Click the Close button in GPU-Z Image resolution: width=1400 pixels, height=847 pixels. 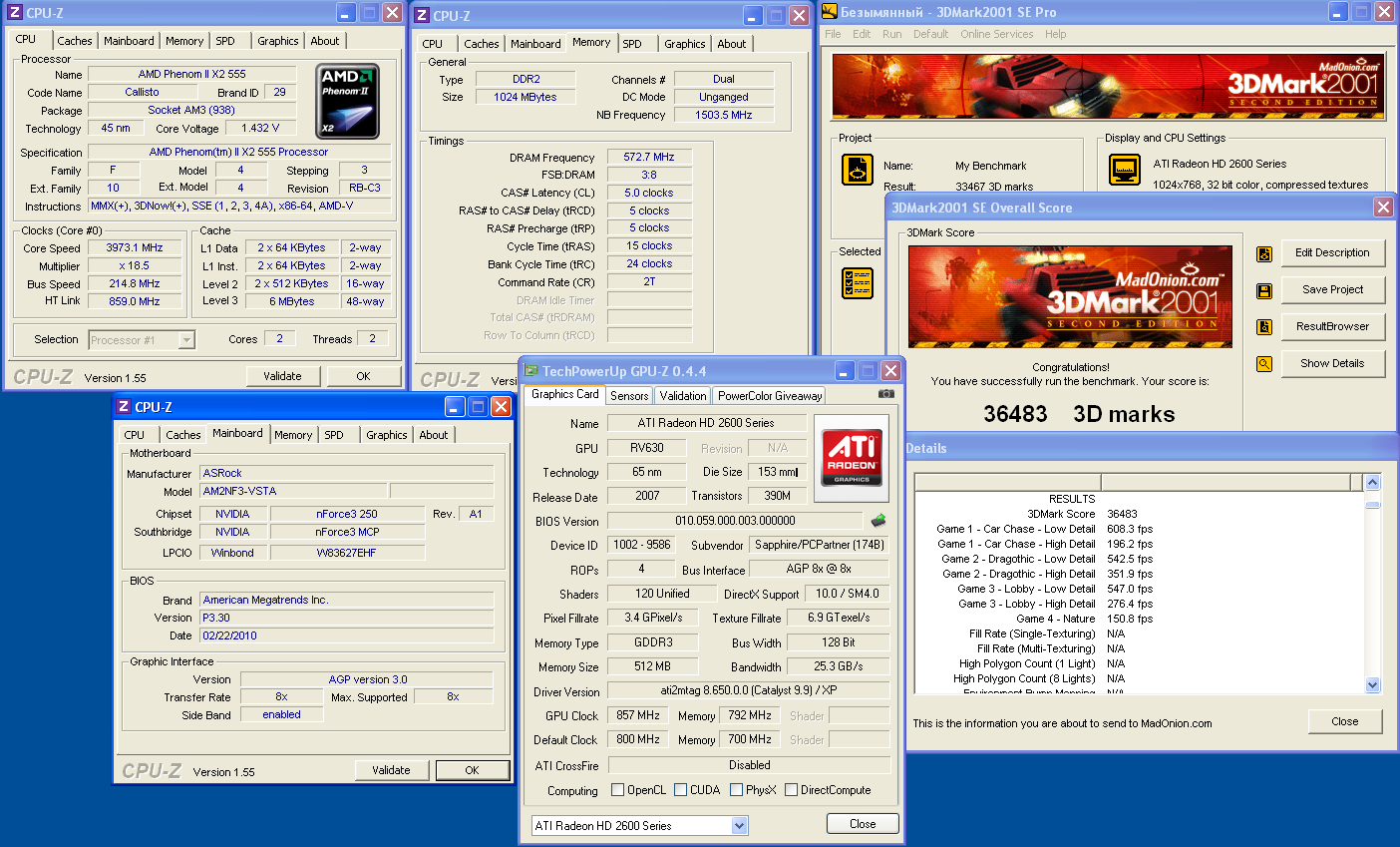pyautogui.click(x=863, y=824)
